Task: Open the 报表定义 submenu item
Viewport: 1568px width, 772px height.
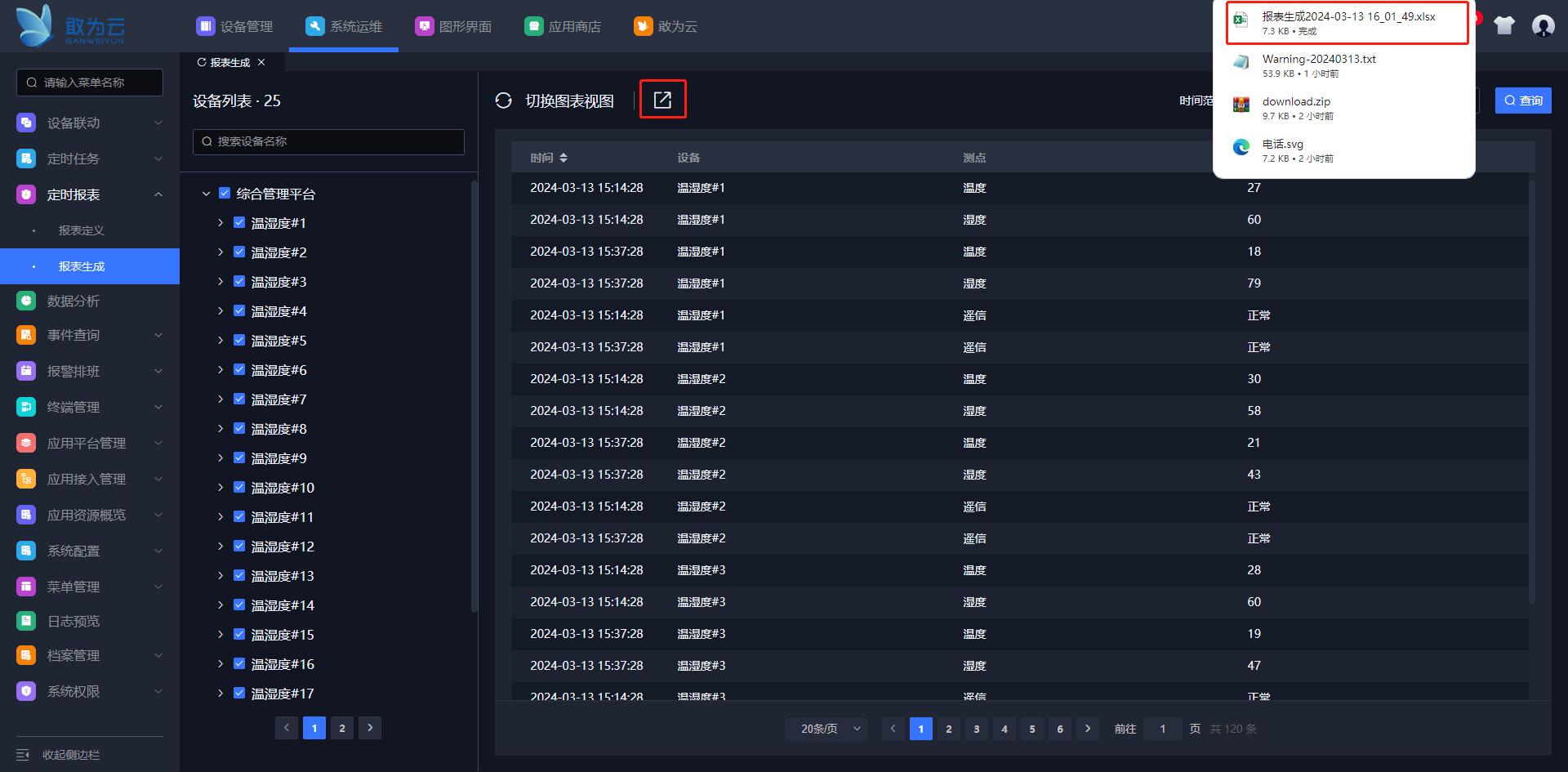Action: (82, 230)
